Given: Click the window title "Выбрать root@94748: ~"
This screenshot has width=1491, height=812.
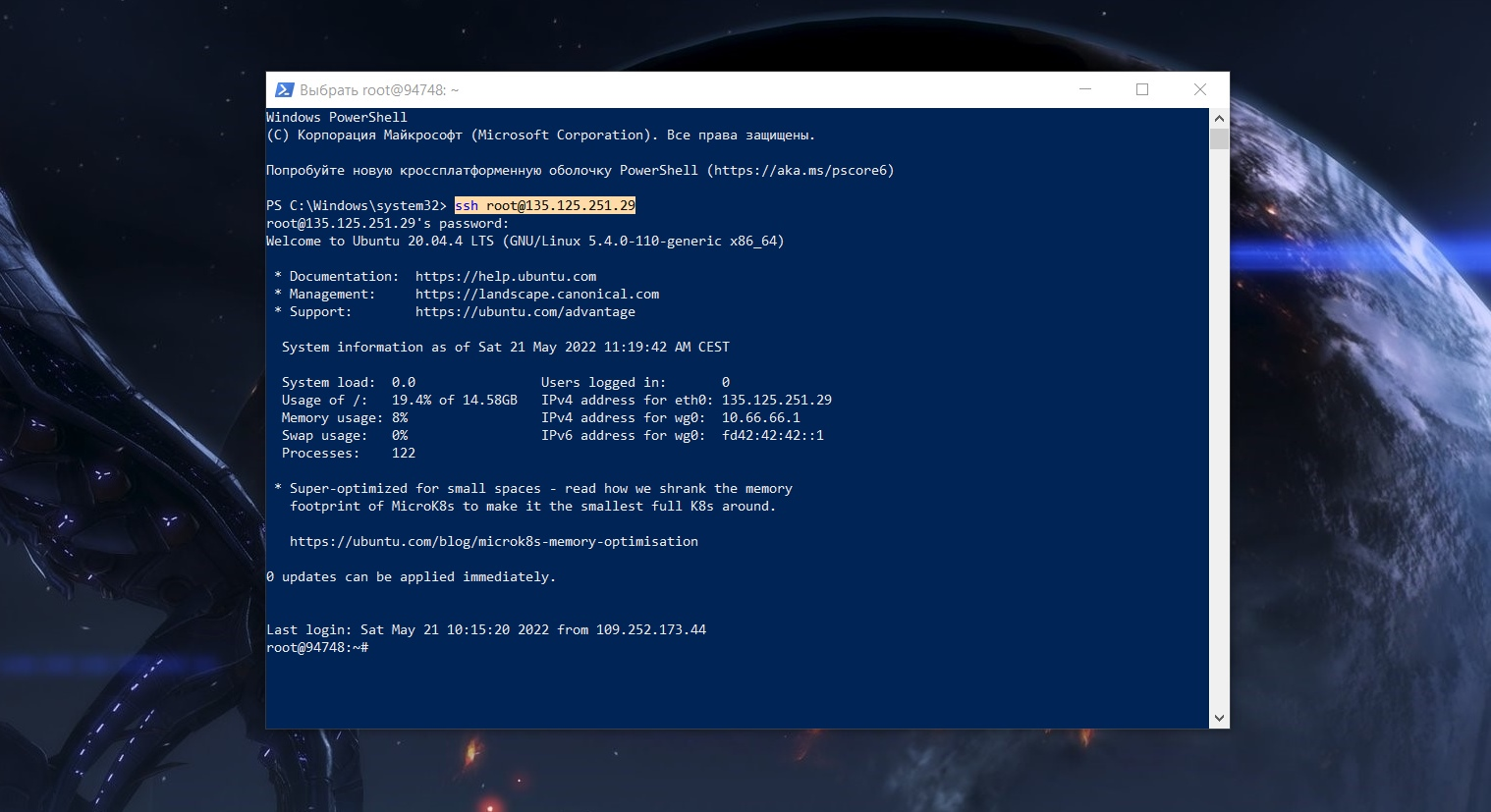Looking at the screenshot, I should pyautogui.click(x=379, y=90).
